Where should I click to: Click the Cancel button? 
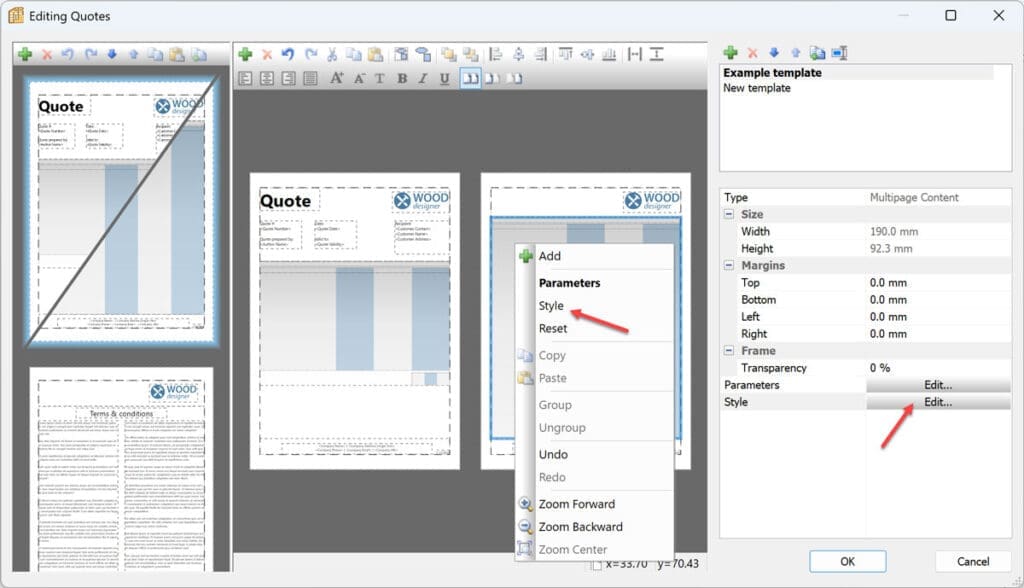(x=973, y=562)
